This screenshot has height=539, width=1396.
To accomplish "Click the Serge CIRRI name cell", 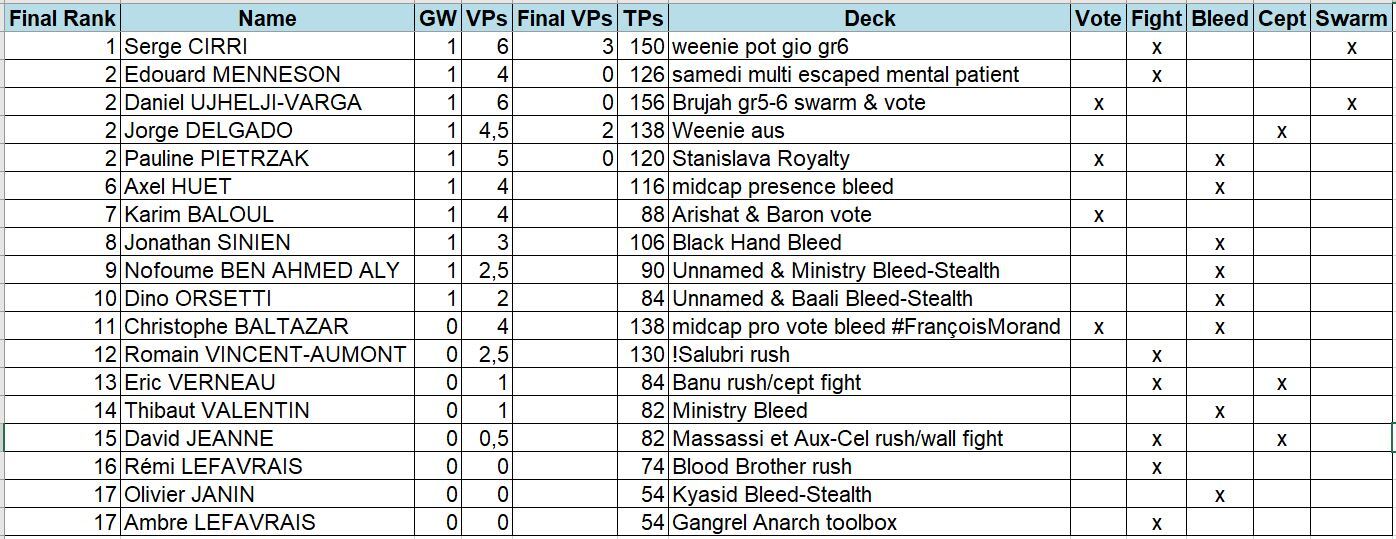I will [x=186, y=46].
